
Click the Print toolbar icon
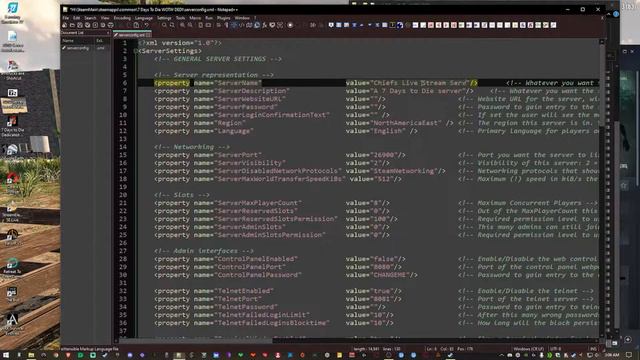pyautogui.click(x=111, y=25)
